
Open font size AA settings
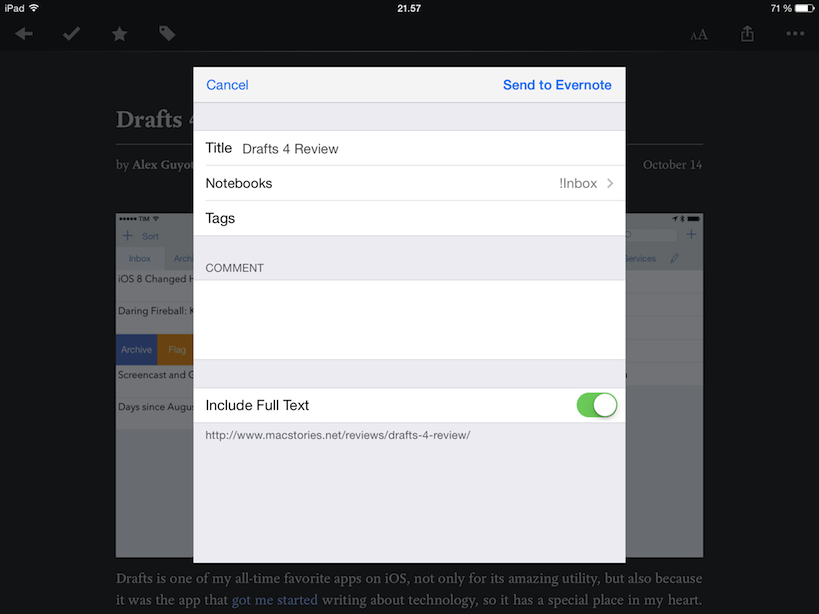pyautogui.click(x=699, y=35)
